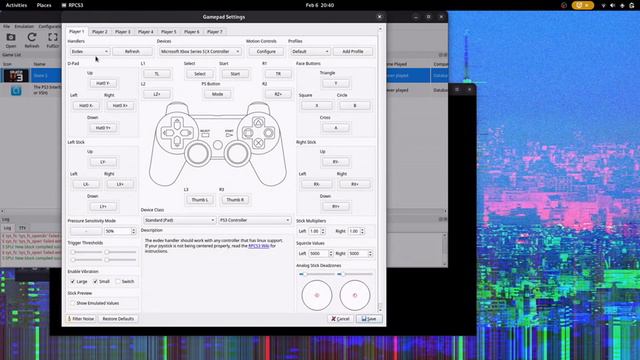Click the right Analog Stick Deadzone slider
Screen dimensions: 640x360
[355, 274]
